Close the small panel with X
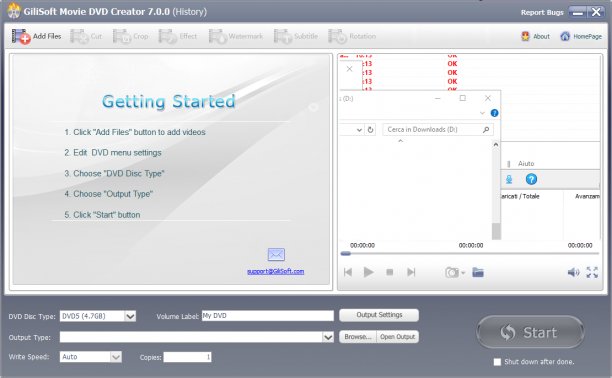The height and width of the screenshot is (378, 612). (349, 69)
